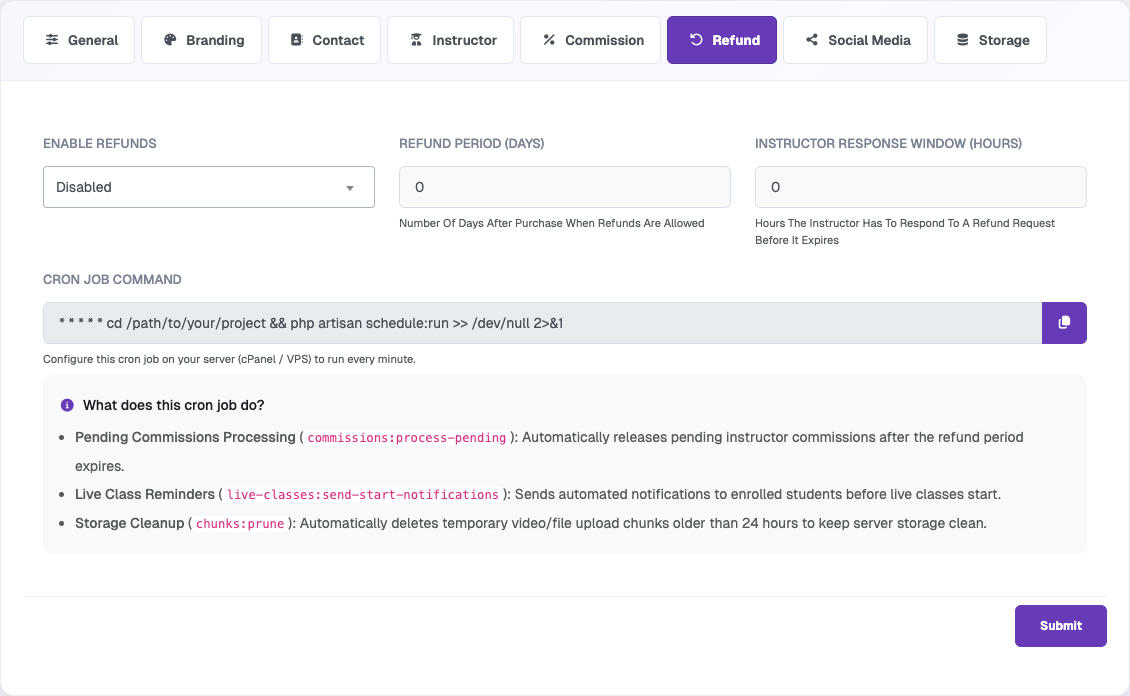This screenshot has width=1130, height=696.
Task: Click the 'Cron Job Command' label
Action: [112, 280]
